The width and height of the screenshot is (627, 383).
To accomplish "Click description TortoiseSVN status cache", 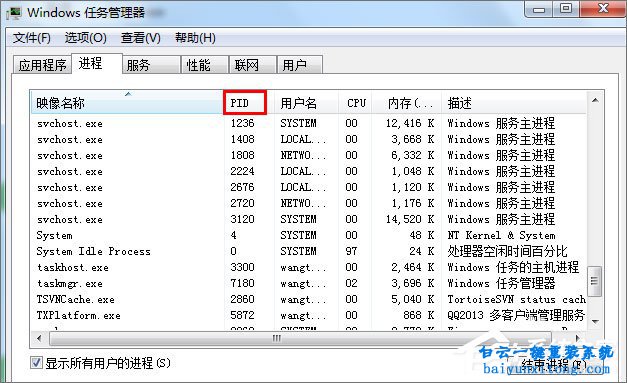I will [516, 299].
